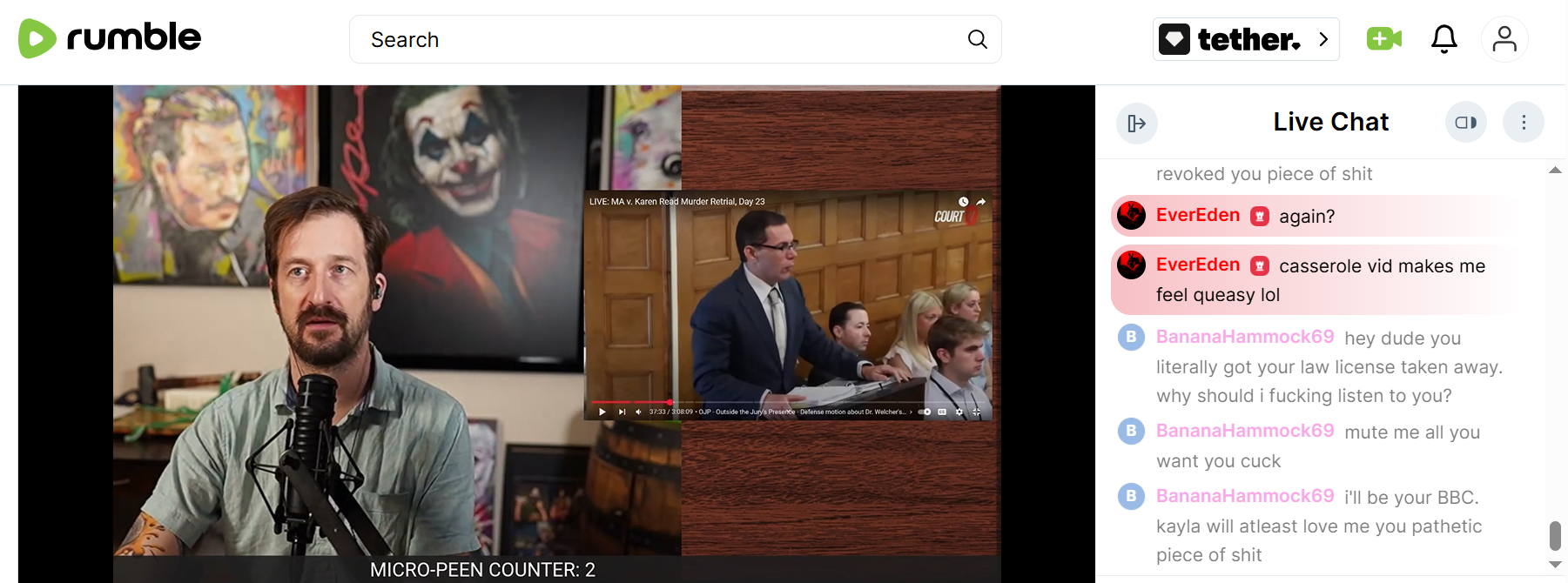
Task: Click the badge beside EverEden casserole message
Action: (x=1260, y=265)
